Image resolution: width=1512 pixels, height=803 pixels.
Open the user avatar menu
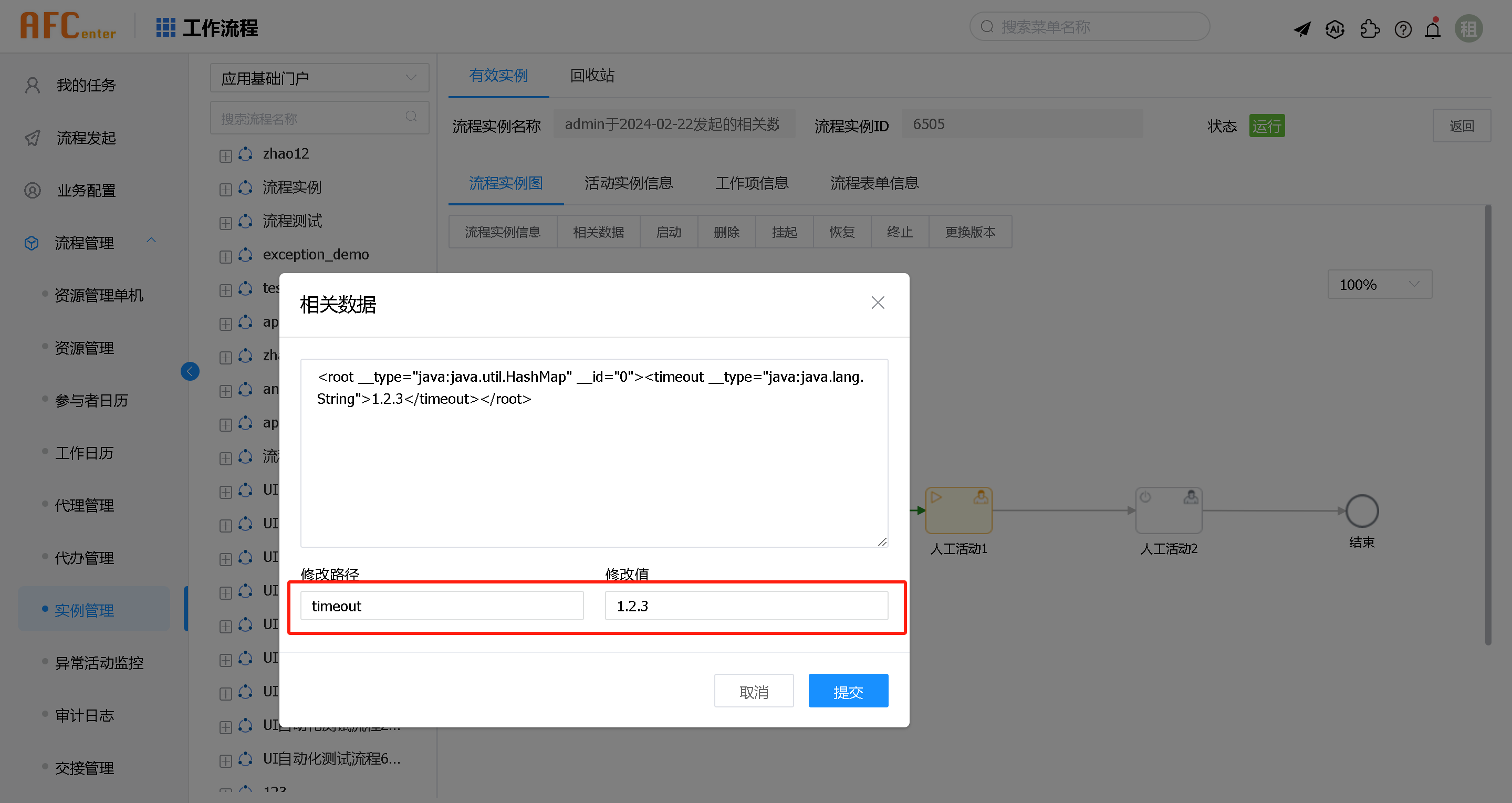1468,28
